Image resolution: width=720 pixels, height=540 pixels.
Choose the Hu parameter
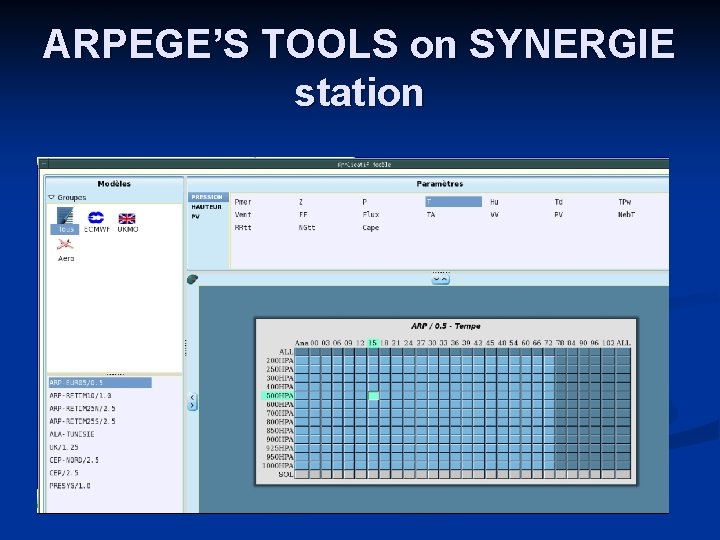tap(495, 202)
